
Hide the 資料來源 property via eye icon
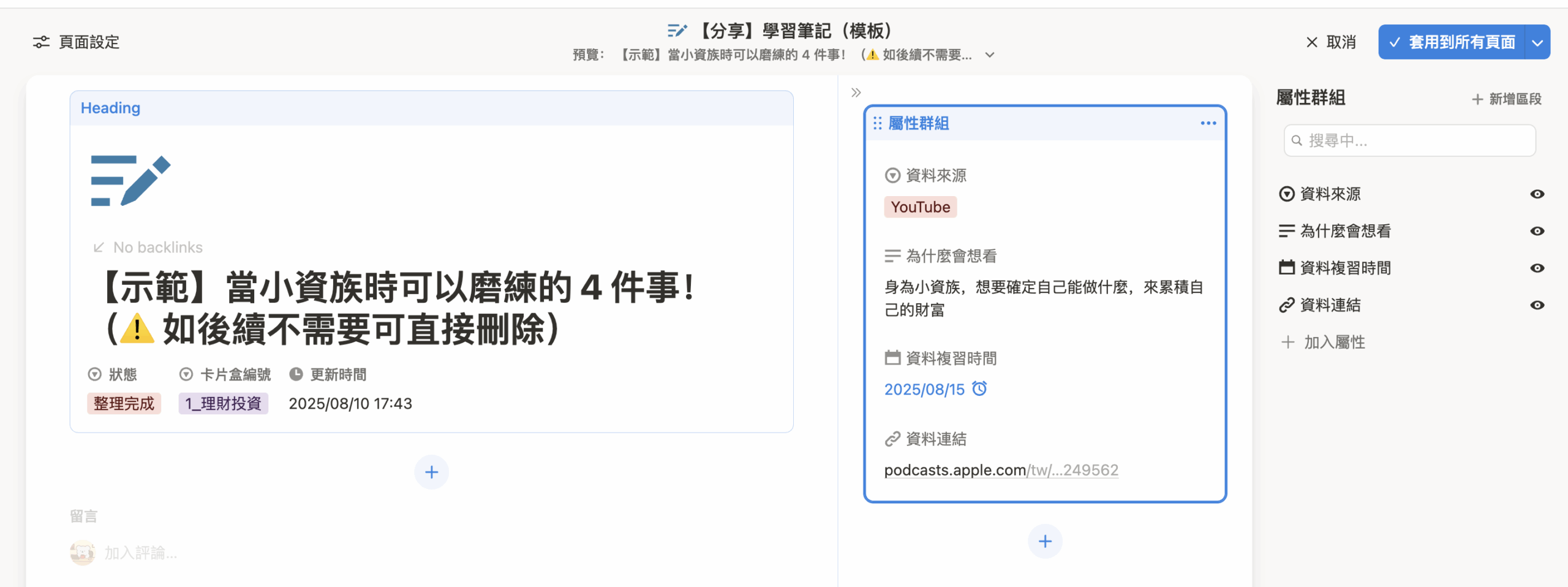click(1537, 194)
